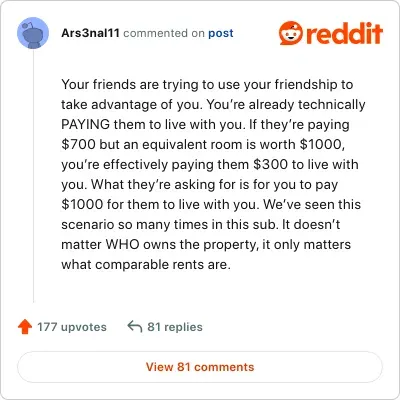The width and height of the screenshot is (400, 400).
Task: Follow the blue "post" link
Action: [221, 34]
